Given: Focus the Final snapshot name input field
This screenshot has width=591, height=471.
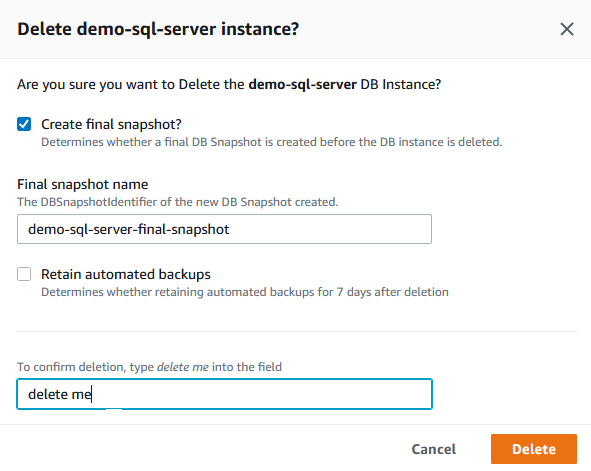Looking at the screenshot, I should 224,229.
